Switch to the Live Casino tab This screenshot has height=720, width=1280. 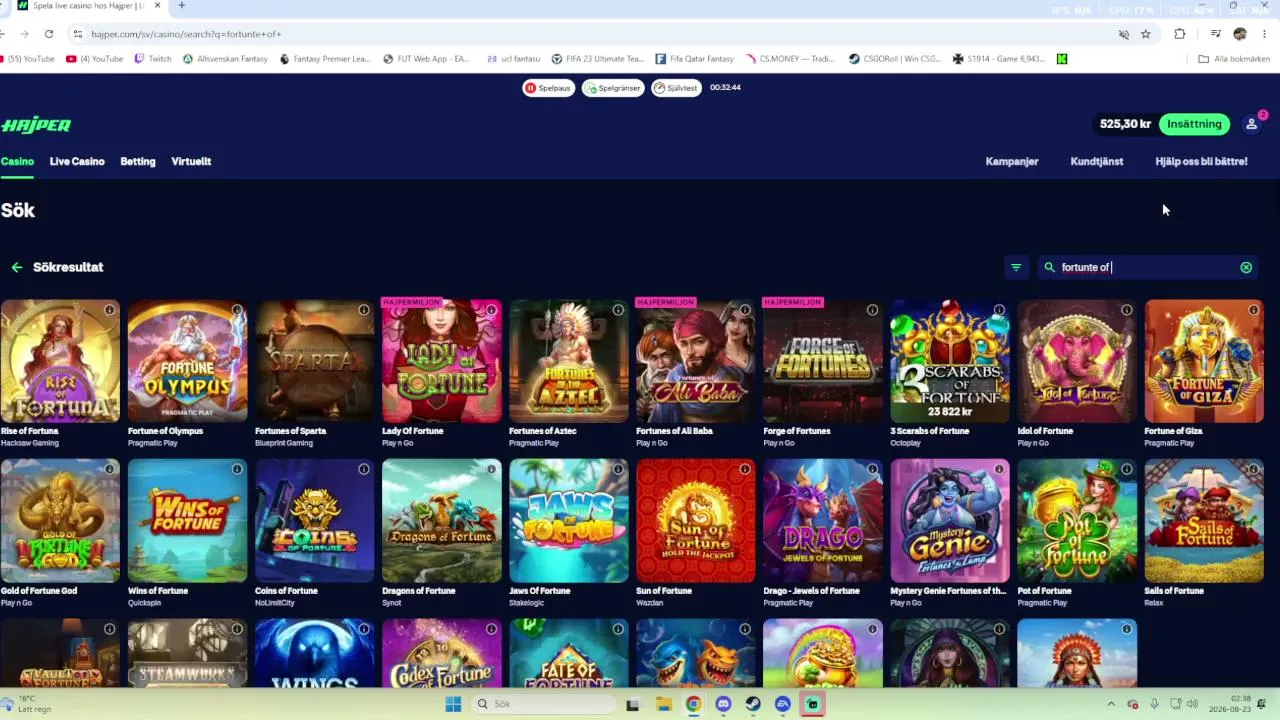point(77,161)
